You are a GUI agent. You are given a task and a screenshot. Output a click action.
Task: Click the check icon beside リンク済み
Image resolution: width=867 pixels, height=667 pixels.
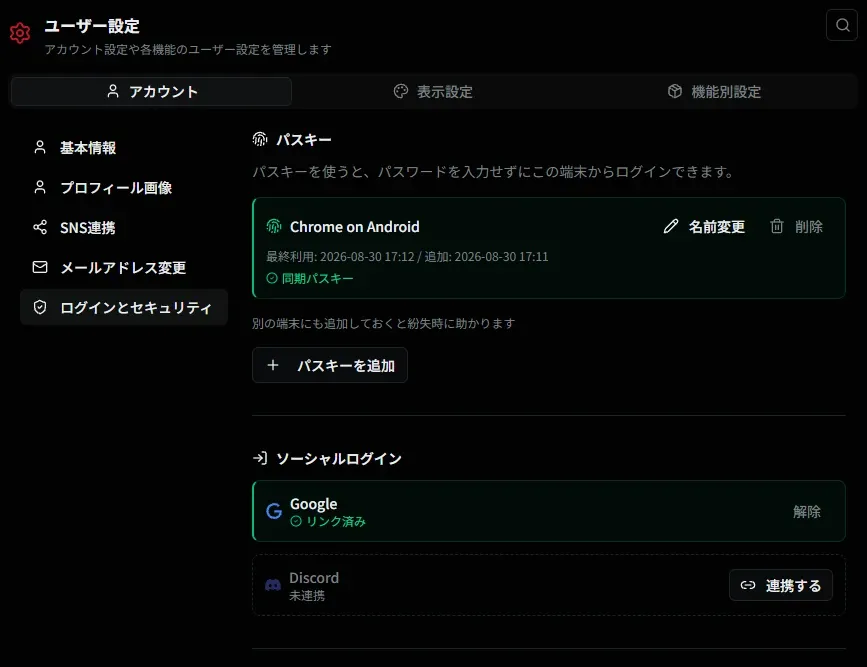point(296,521)
